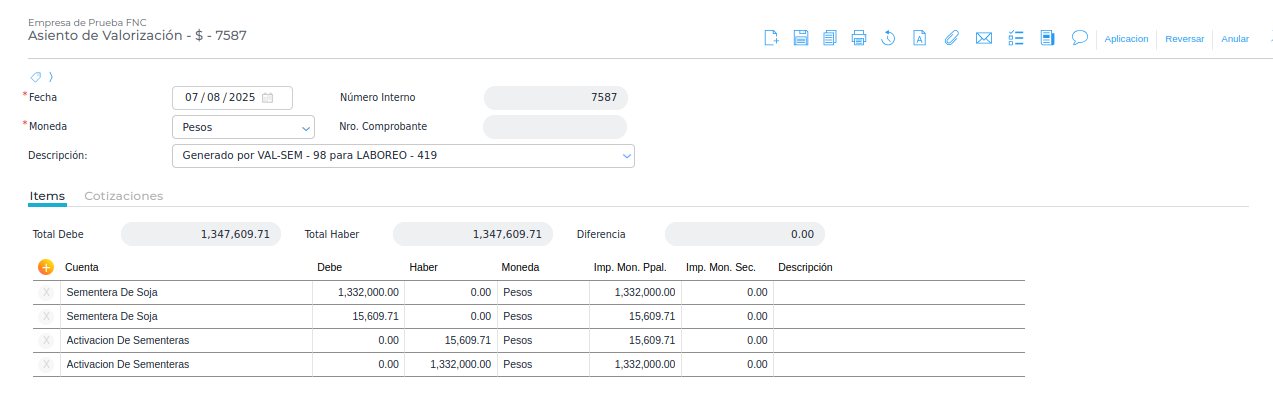Click the Haber column header
Screen dimensions: 1273x396
tap(423, 268)
